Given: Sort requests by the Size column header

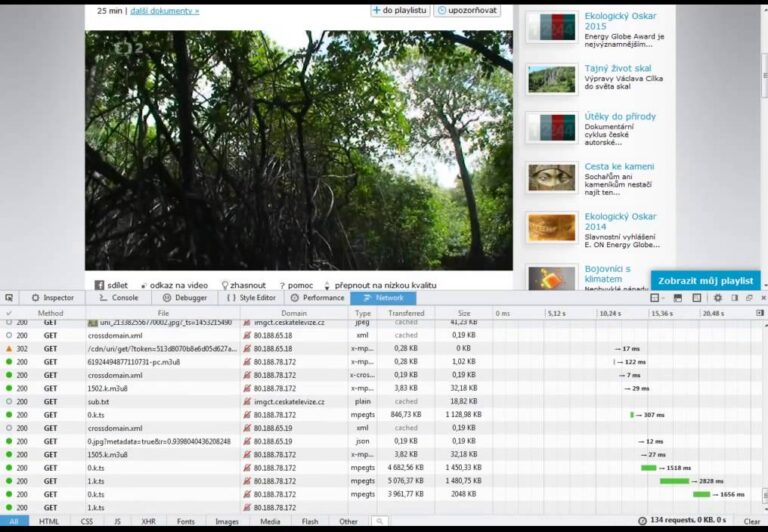Looking at the screenshot, I should [464, 313].
